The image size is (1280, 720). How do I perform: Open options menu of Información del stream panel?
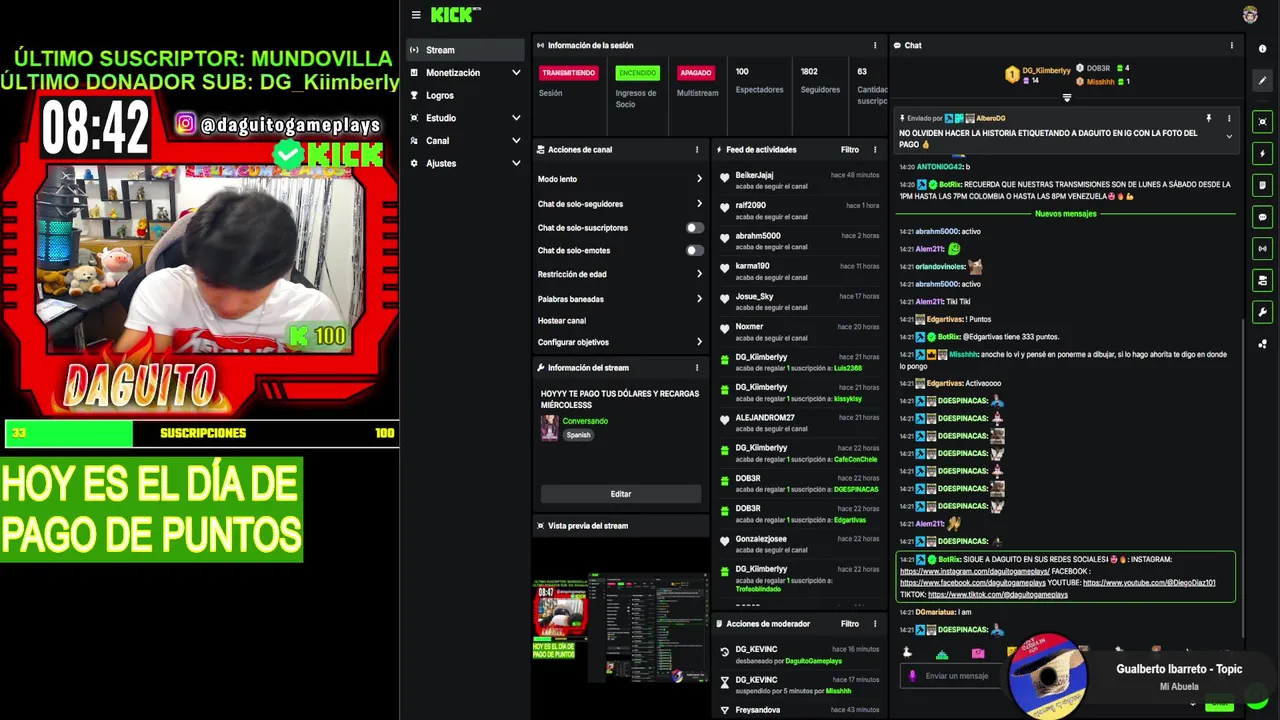697,368
